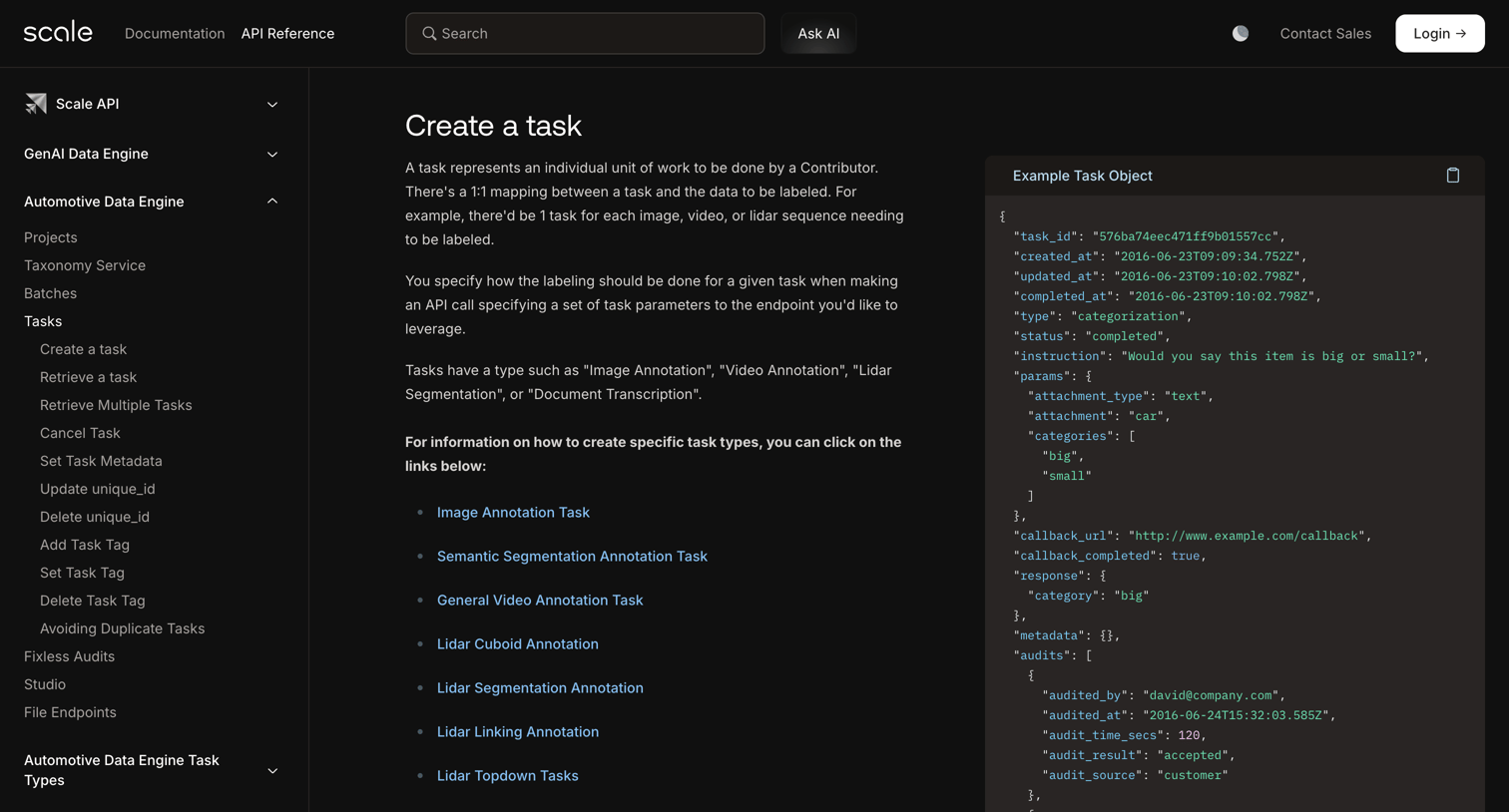
Task: Follow the Lidar Topdown Tasks link
Action: pyautogui.click(x=508, y=776)
